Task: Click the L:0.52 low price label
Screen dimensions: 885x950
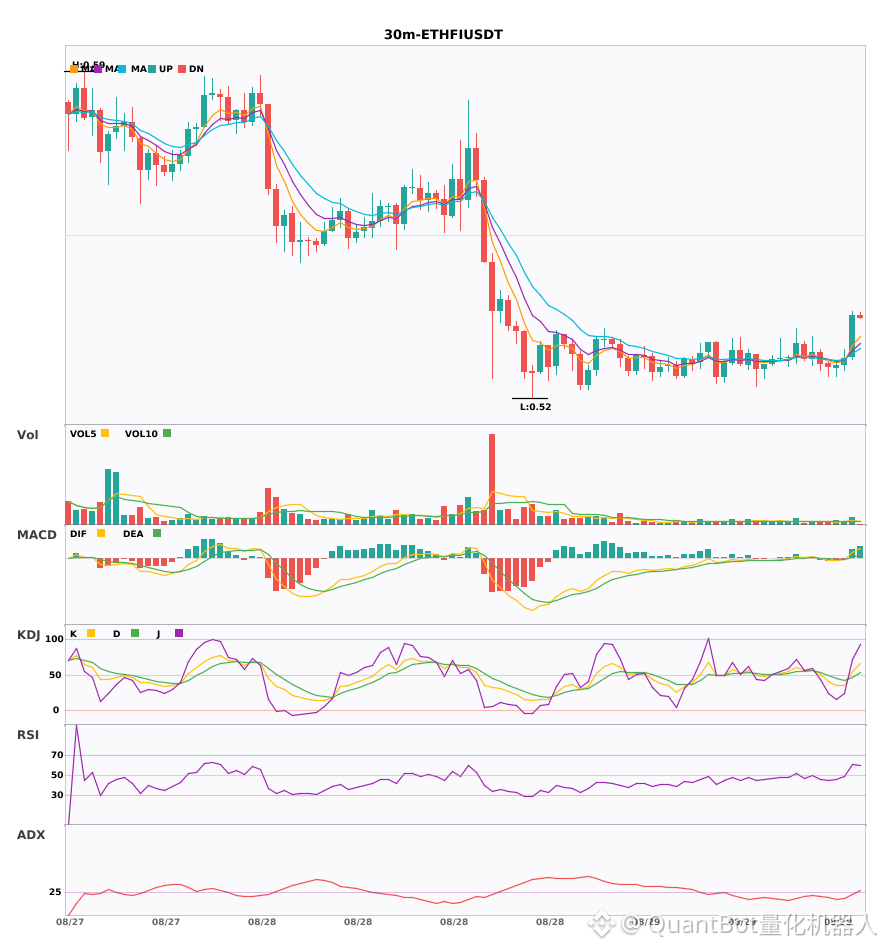Action: coord(535,407)
